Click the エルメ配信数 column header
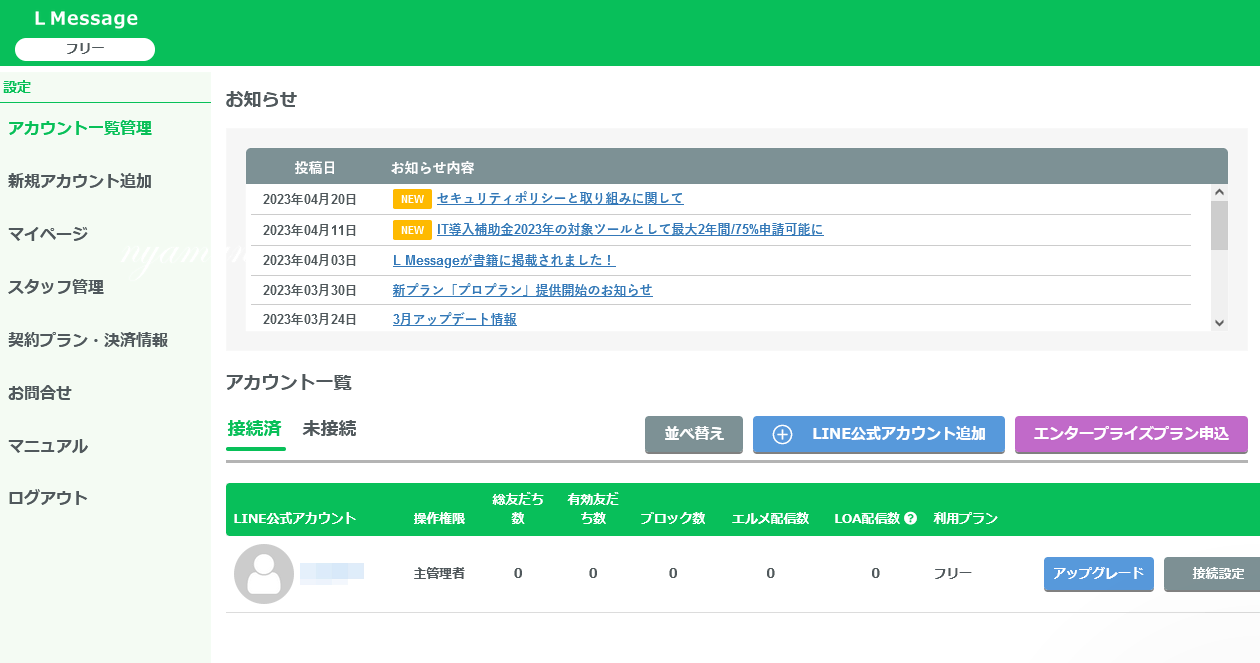The image size is (1260, 663). [770, 519]
